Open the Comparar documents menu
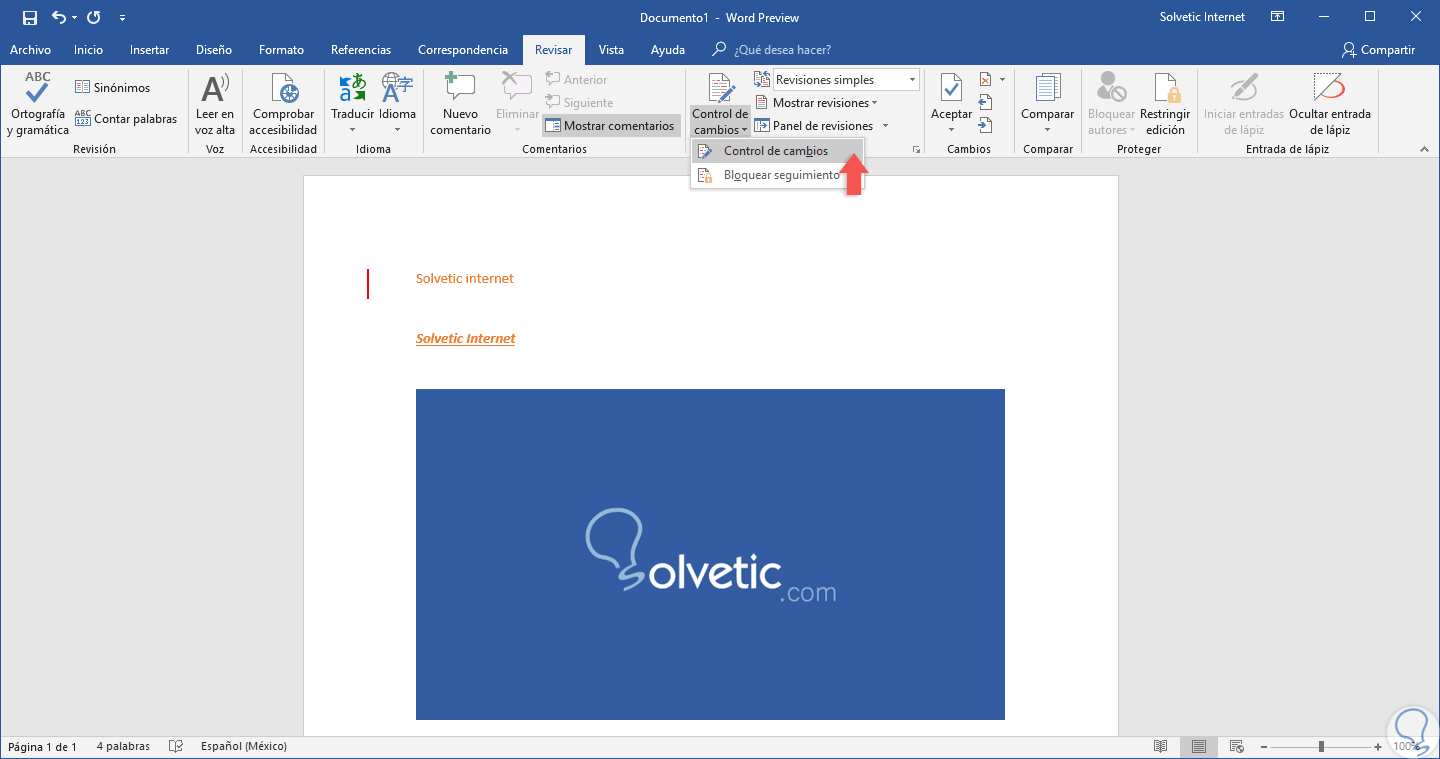 pos(1047,105)
